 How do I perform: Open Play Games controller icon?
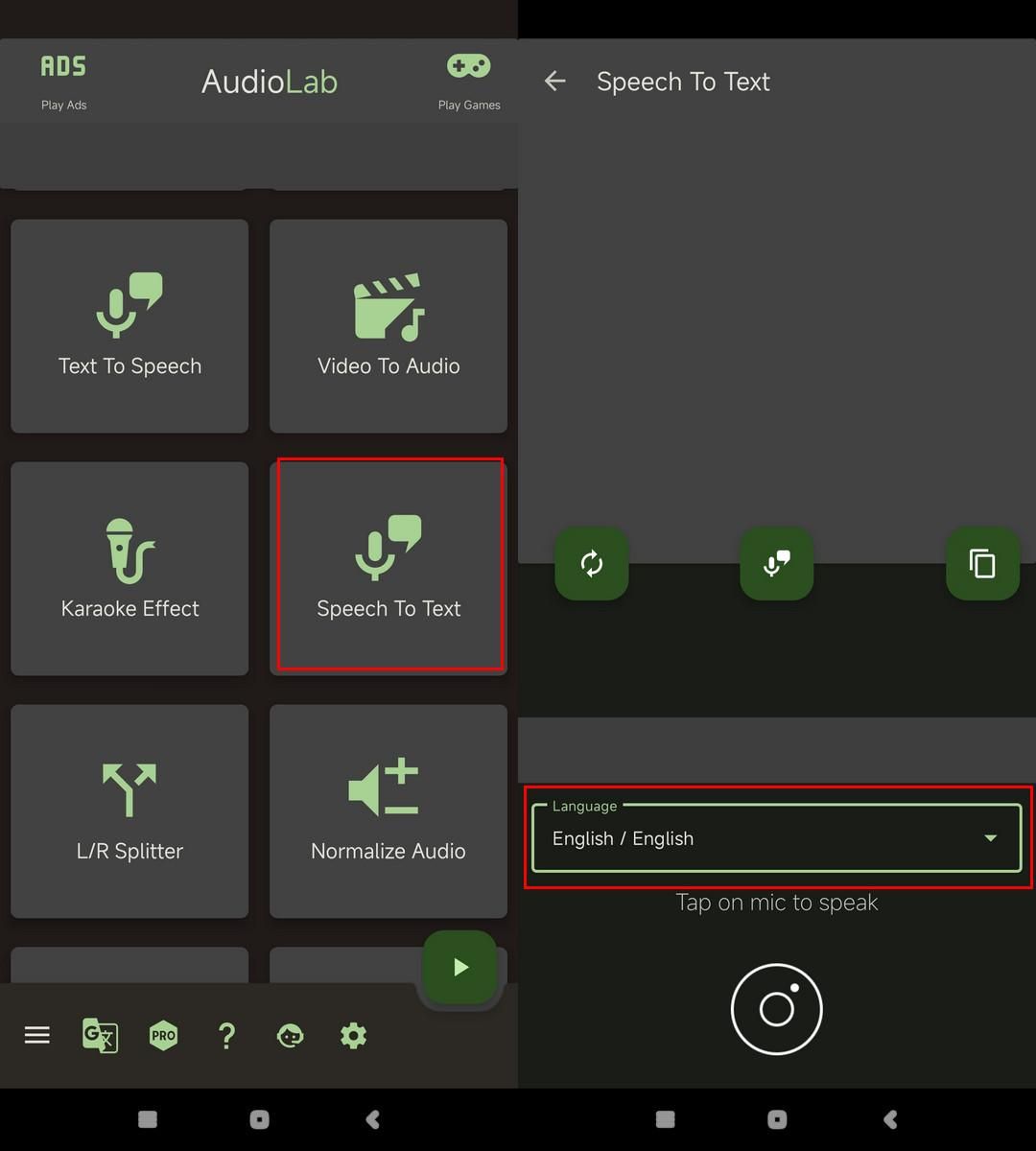[x=468, y=65]
